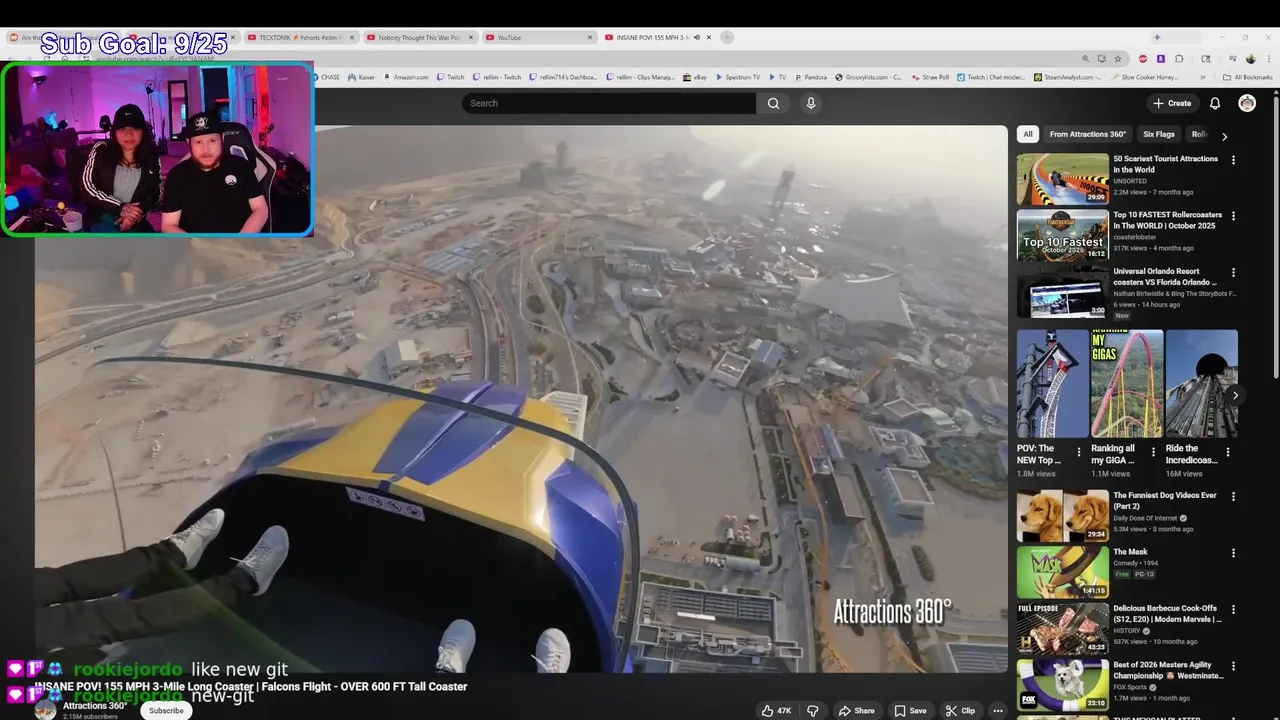This screenshot has height=720, width=1280.
Task: Open Ride the Incredicoaster short
Action: 1201,384
